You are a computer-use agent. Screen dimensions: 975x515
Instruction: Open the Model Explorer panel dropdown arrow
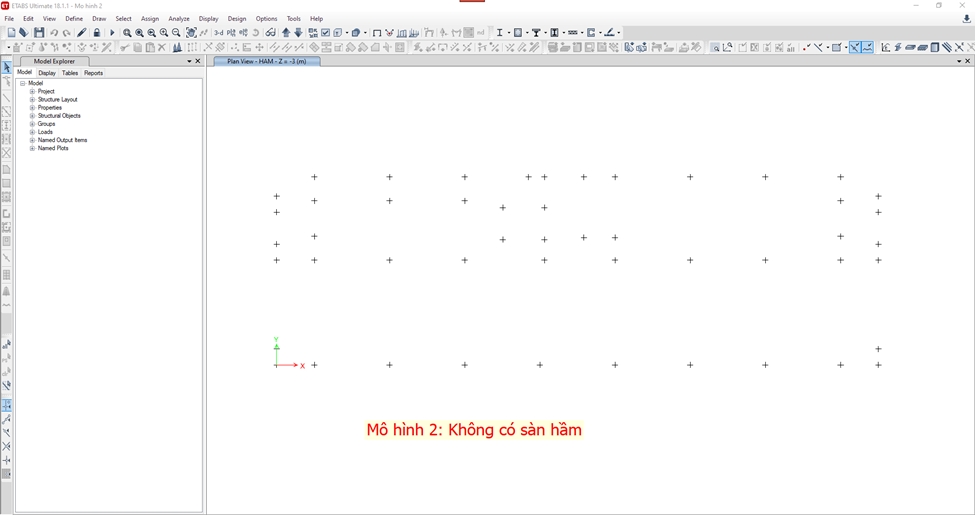(187, 61)
